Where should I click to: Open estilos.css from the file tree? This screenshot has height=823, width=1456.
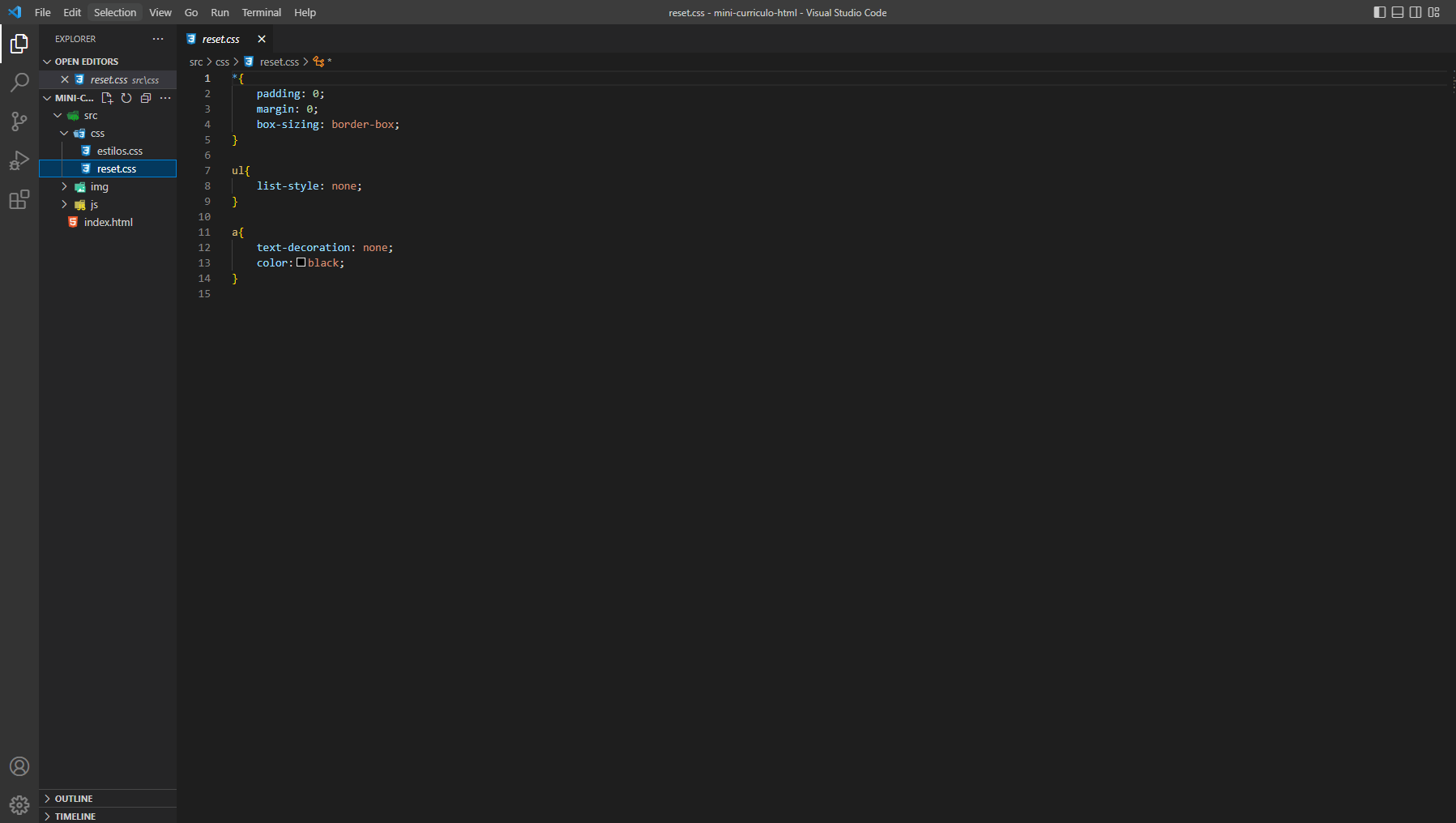(x=119, y=151)
